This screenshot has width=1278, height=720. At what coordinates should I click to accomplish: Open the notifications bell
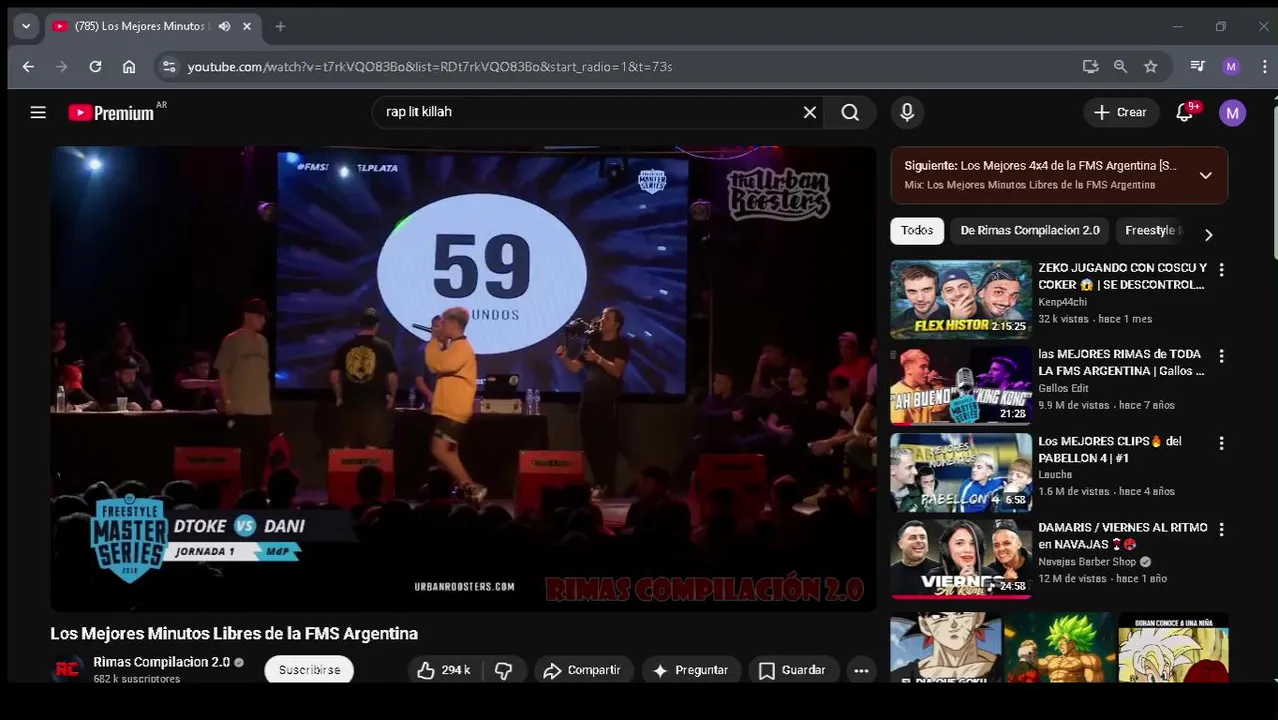(x=1184, y=112)
